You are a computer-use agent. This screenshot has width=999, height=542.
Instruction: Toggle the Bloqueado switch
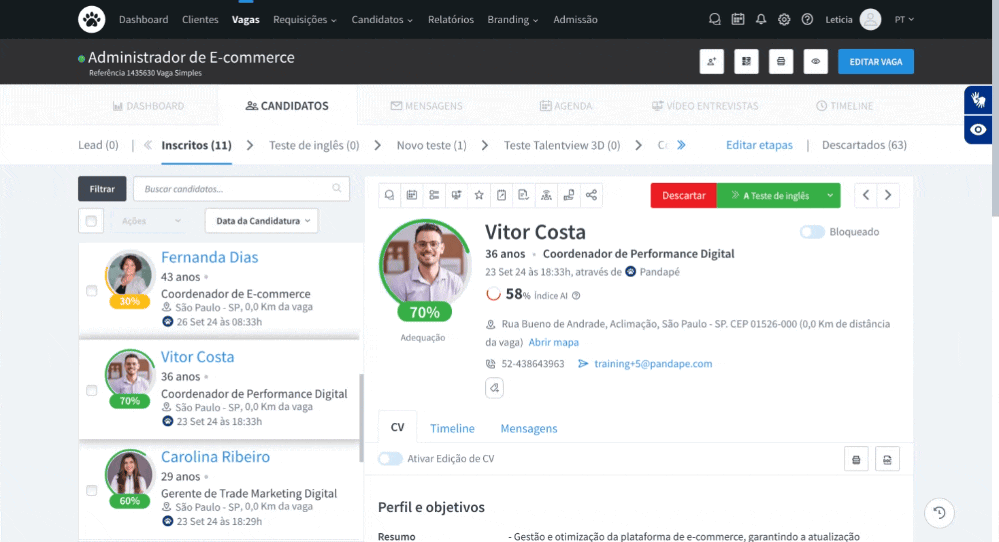click(812, 232)
